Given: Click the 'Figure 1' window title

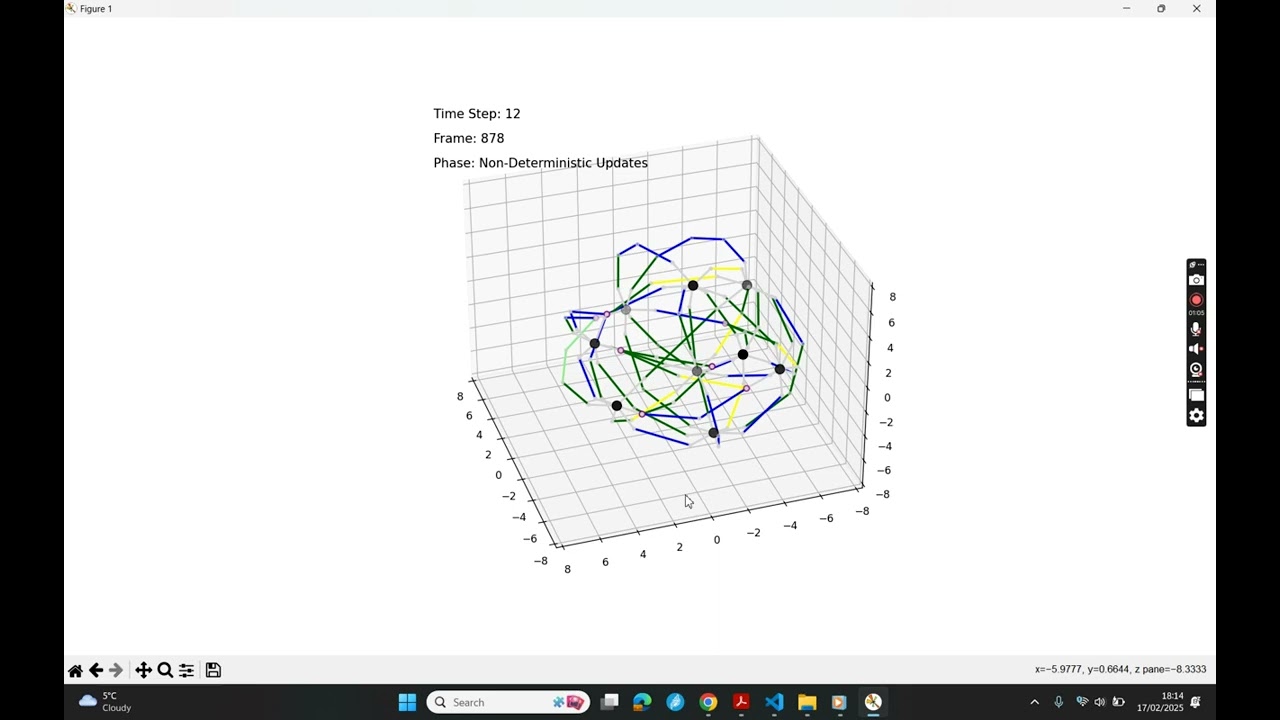Looking at the screenshot, I should click(96, 8).
